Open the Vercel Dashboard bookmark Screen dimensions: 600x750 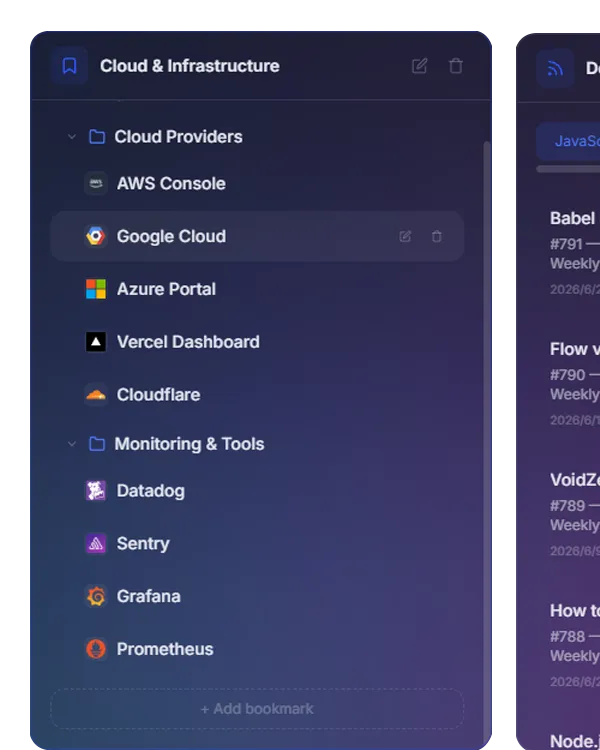pyautogui.click(x=257, y=342)
